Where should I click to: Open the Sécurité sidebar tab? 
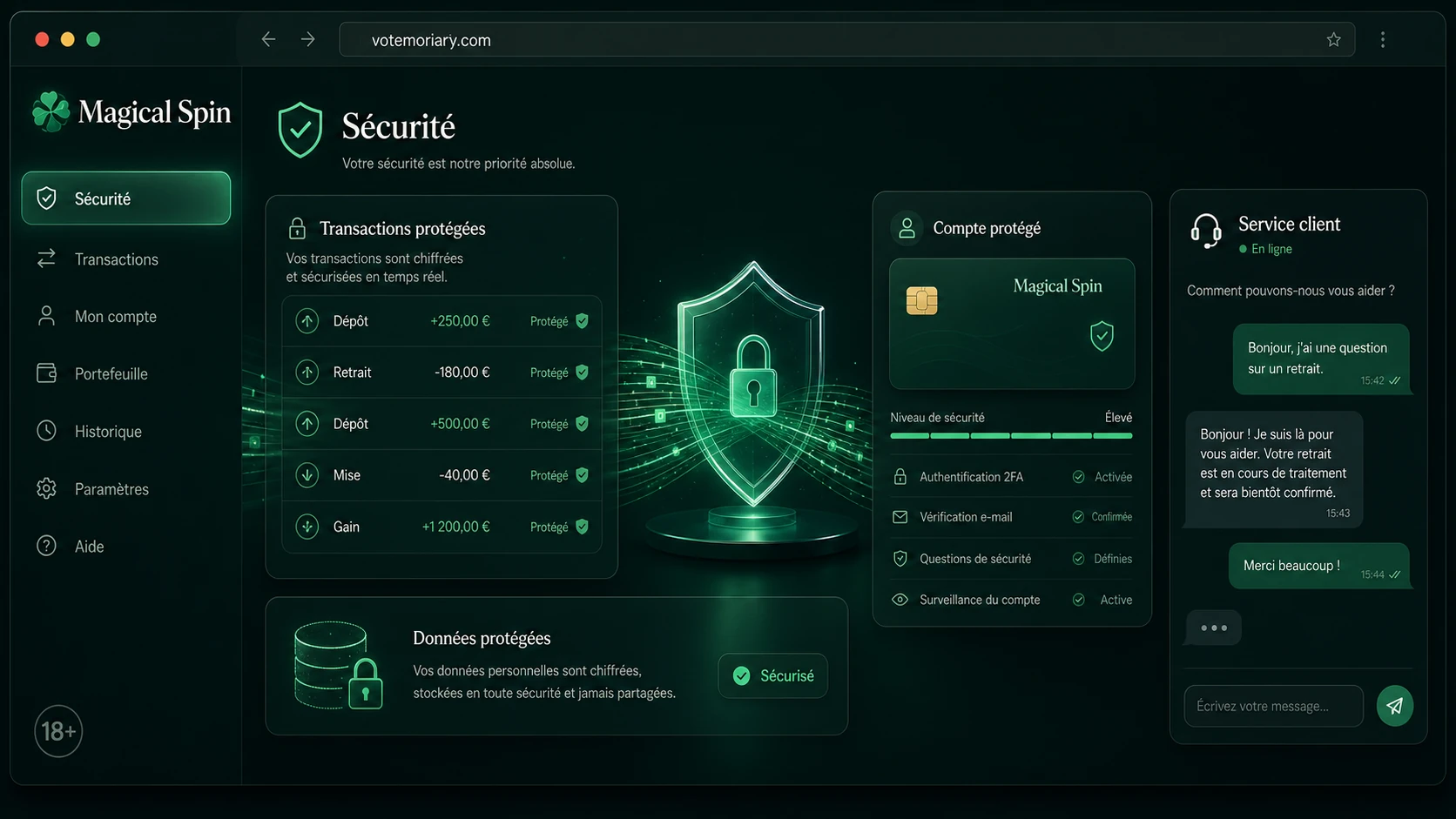click(126, 198)
